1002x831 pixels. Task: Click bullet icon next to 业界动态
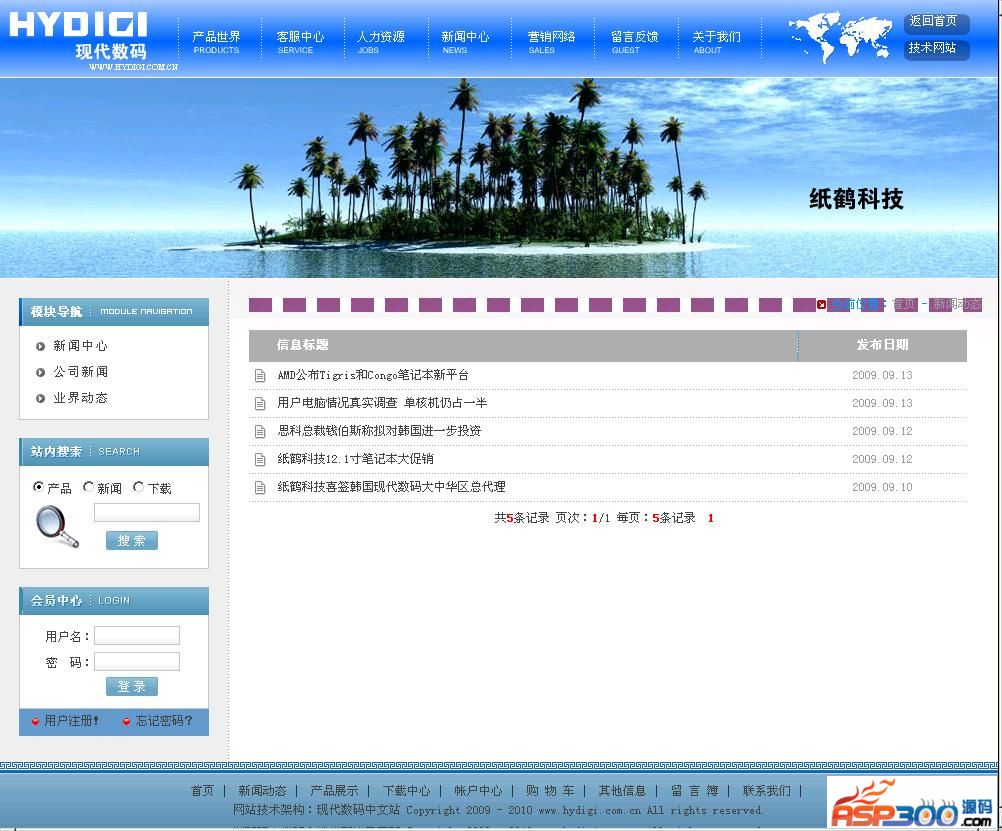tap(40, 398)
